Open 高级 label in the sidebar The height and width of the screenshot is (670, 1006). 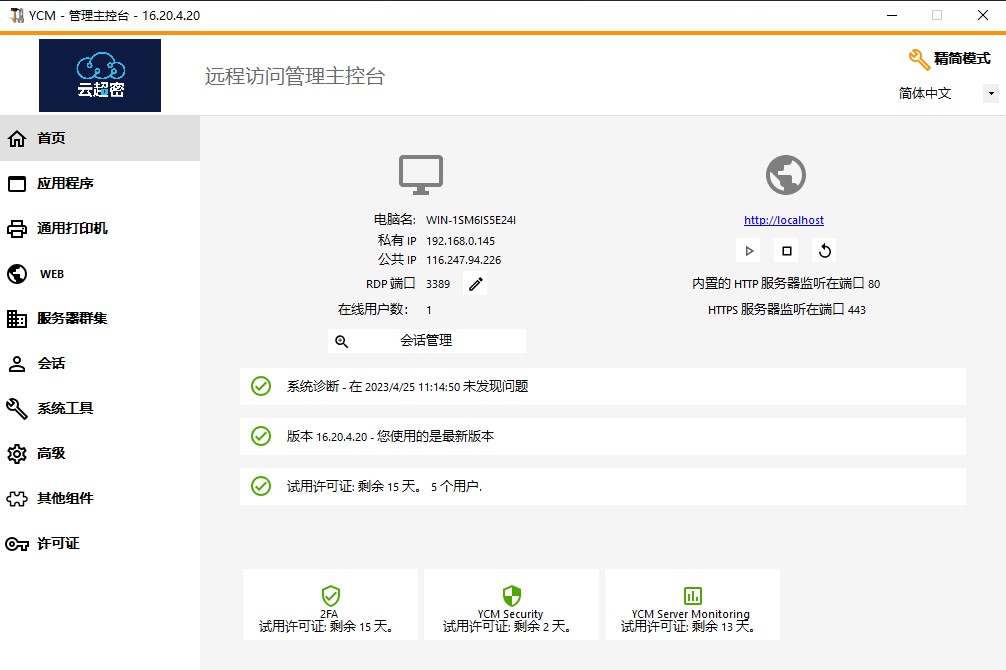pyautogui.click(x=51, y=453)
